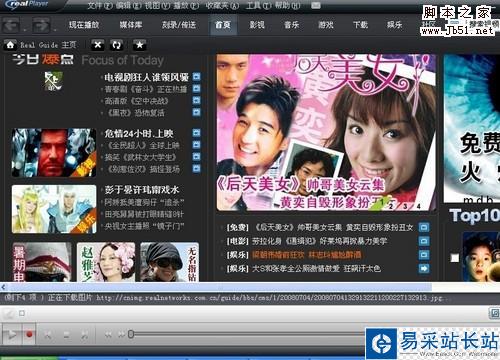Click the next clip button
The image size is (500, 360).
(x=84, y=334)
